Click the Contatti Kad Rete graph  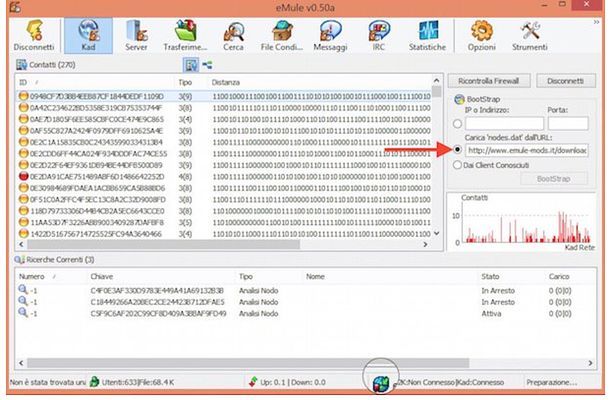(521, 222)
